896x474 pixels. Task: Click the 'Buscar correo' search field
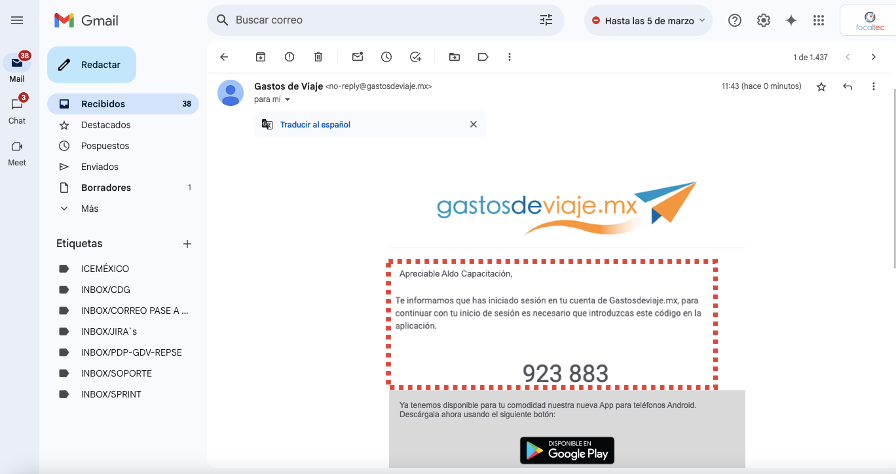(x=377, y=20)
